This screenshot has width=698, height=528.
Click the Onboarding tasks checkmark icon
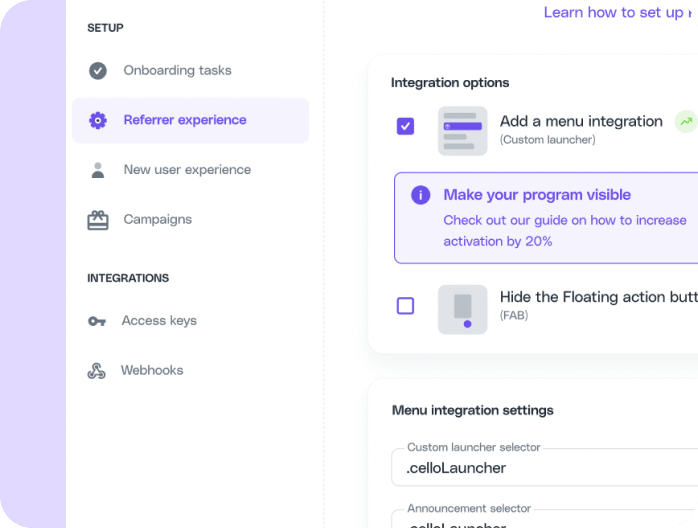click(x=98, y=71)
